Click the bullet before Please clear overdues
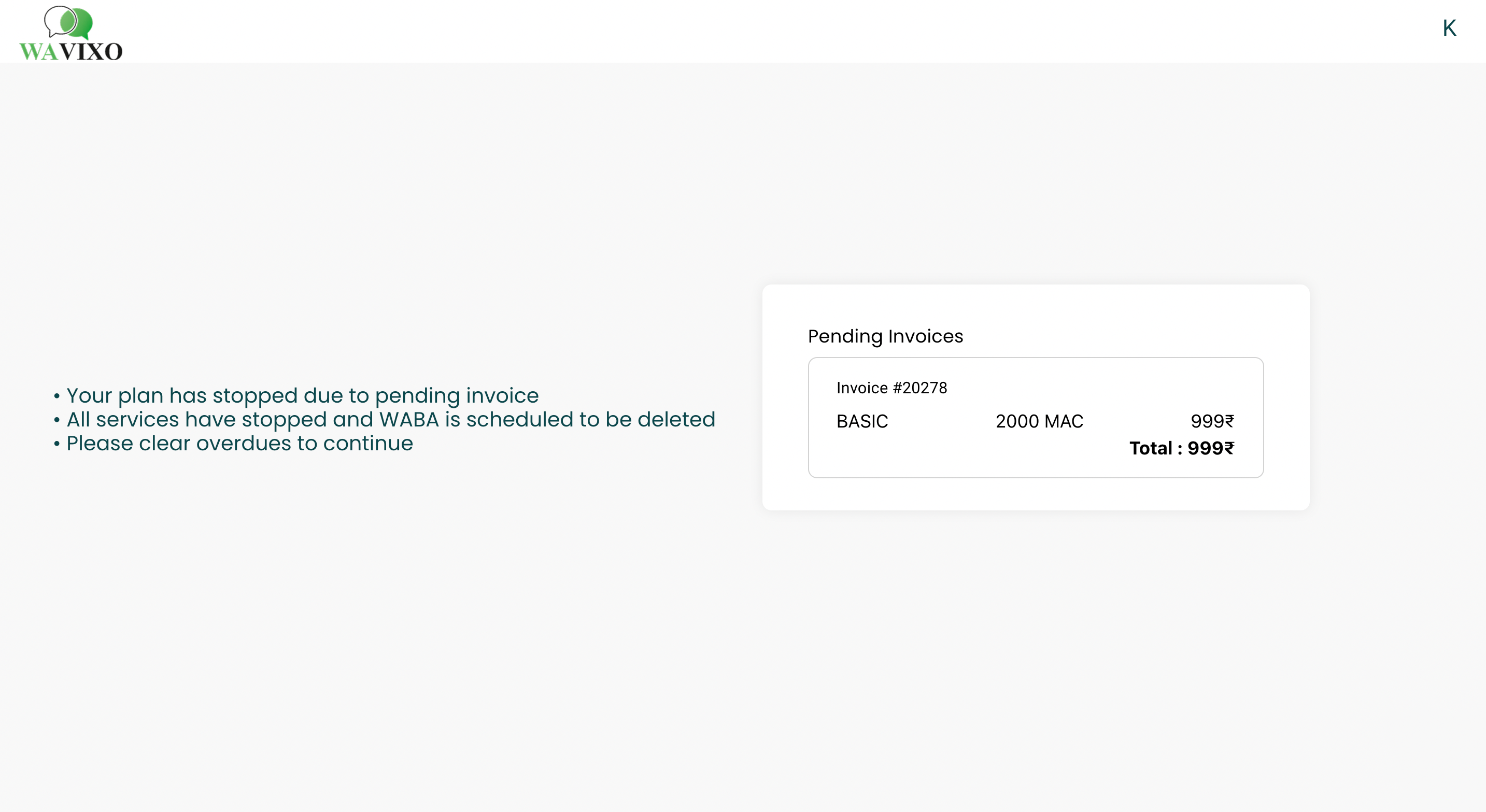 click(x=56, y=444)
